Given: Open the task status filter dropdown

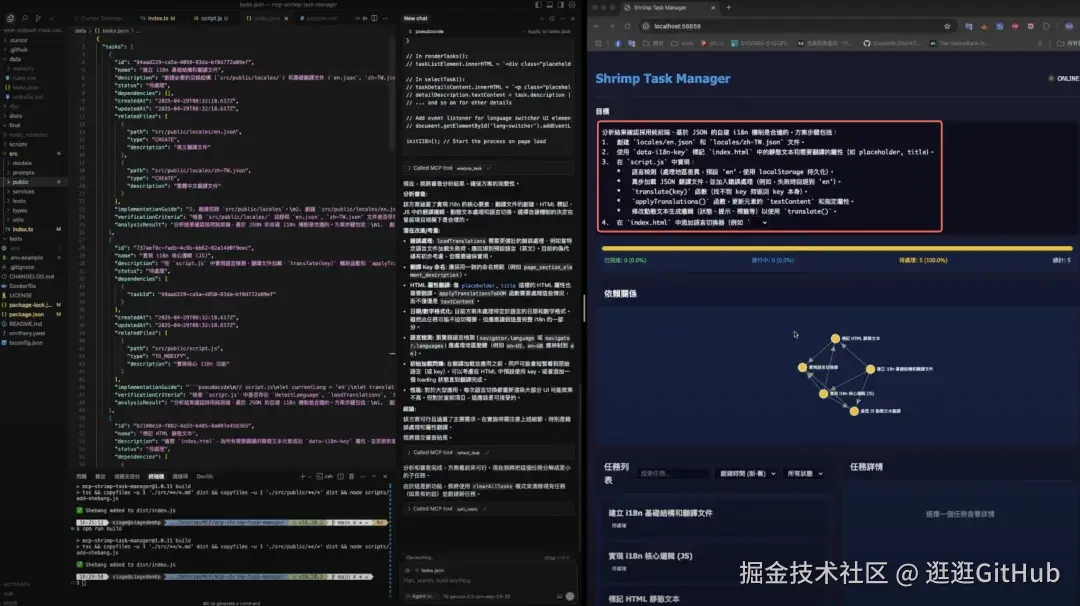Looking at the screenshot, I should point(804,474).
